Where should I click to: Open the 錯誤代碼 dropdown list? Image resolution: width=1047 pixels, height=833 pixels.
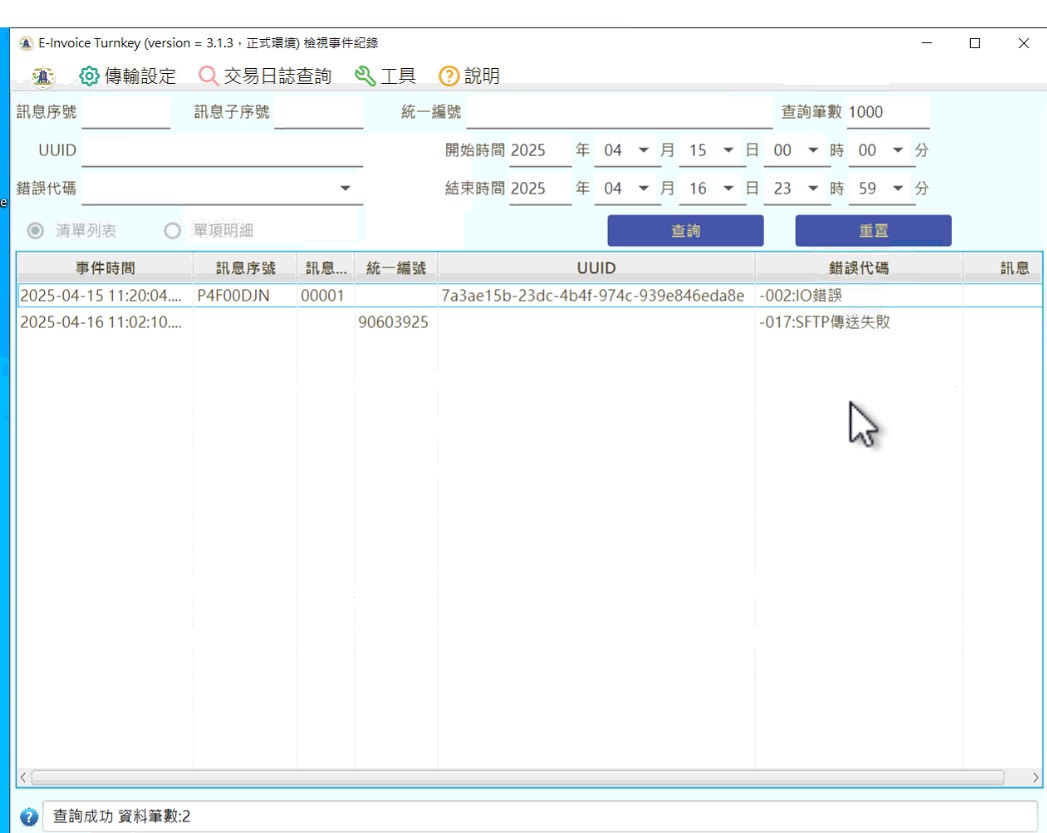(x=345, y=188)
